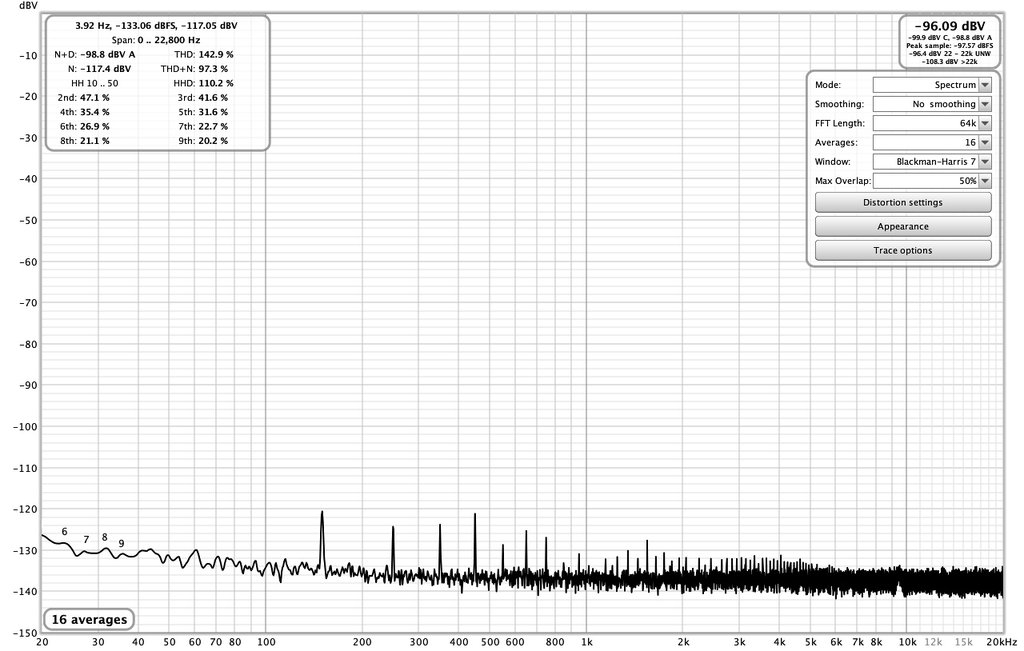This screenshot has width=1024, height=651.
Task: Click the THD 142.9 % value
Action: point(216,54)
